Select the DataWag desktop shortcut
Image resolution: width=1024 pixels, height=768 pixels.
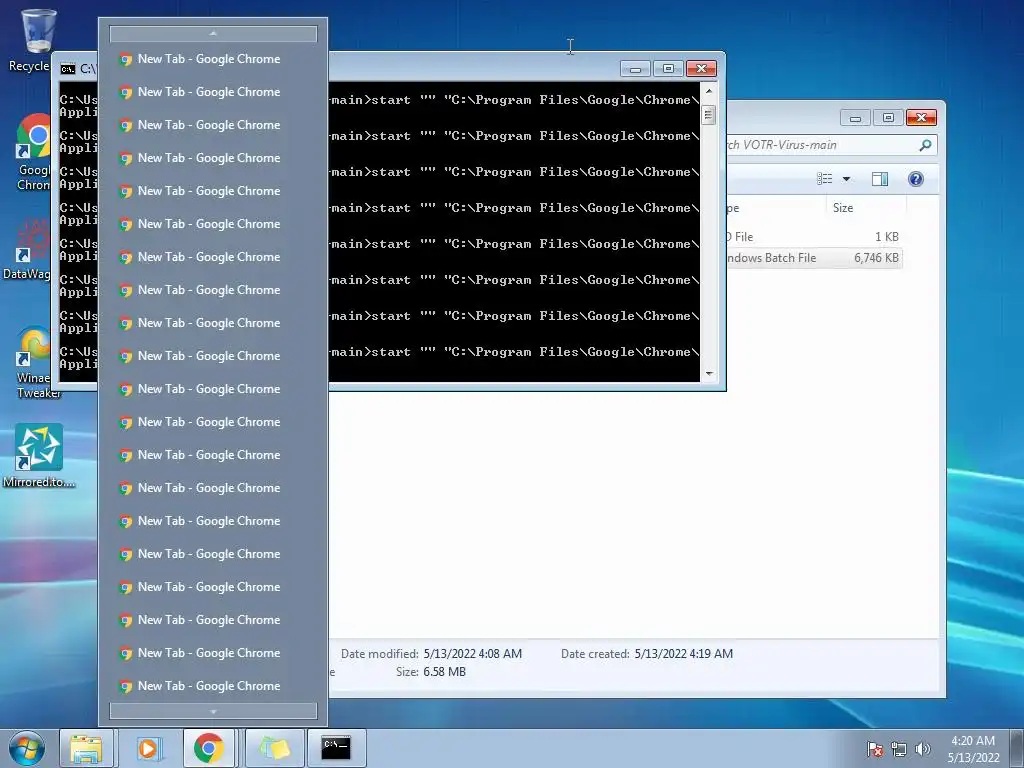[27, 249]
